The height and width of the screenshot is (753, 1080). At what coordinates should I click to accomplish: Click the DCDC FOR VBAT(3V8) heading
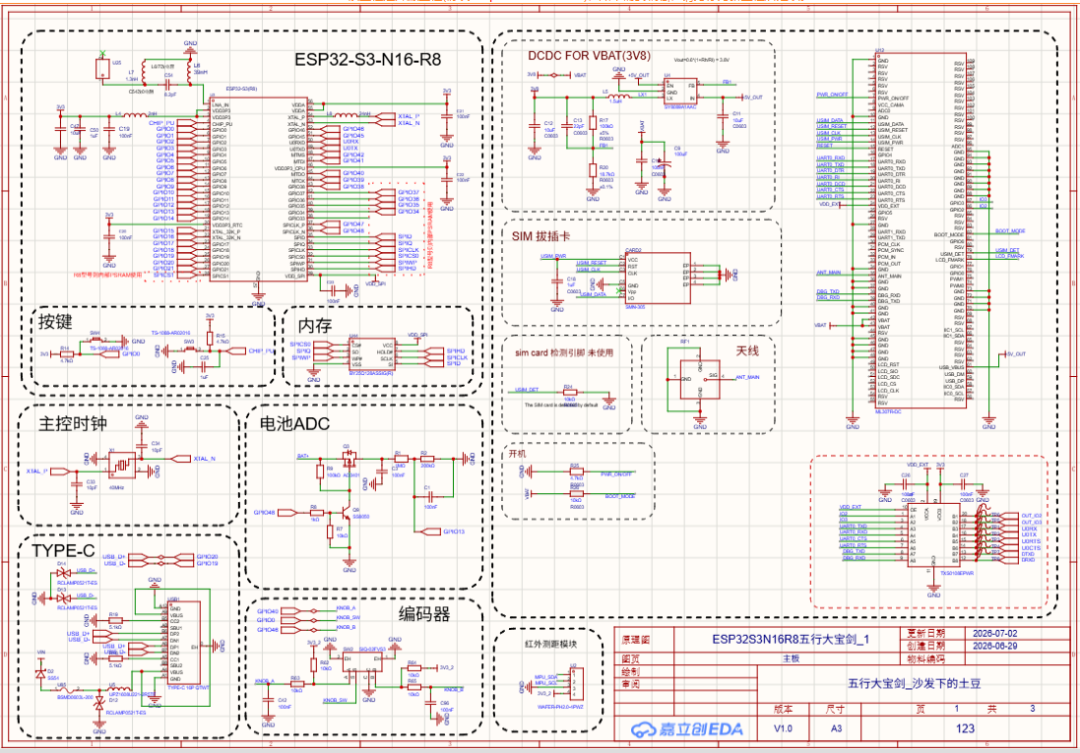click(588, 55)
